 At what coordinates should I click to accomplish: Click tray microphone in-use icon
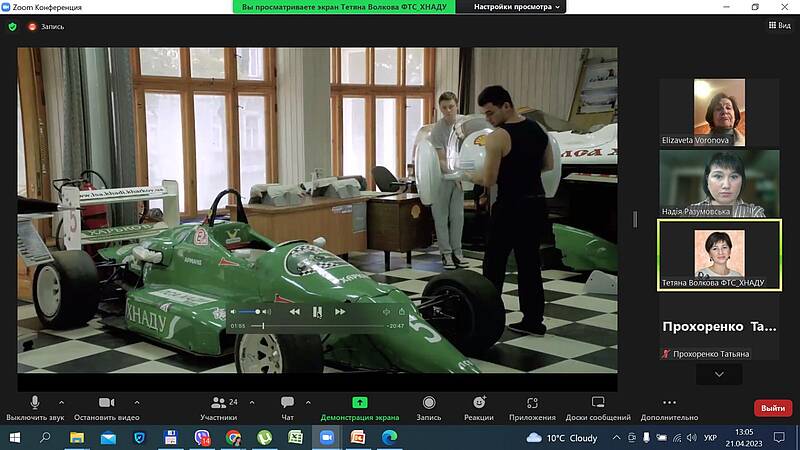(x=646, y=438)
